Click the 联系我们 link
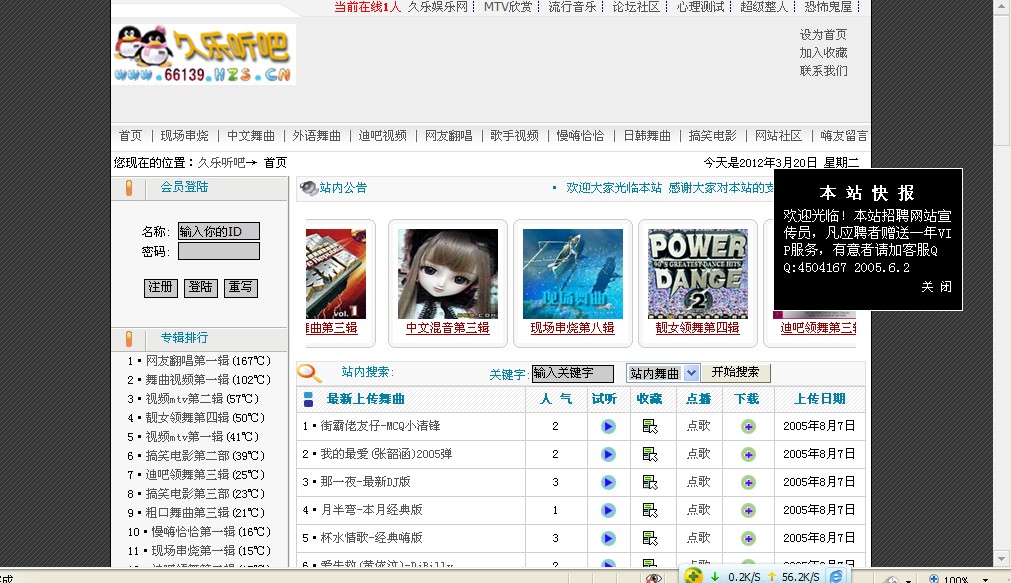1011x583 pixels. click(823, 70)
